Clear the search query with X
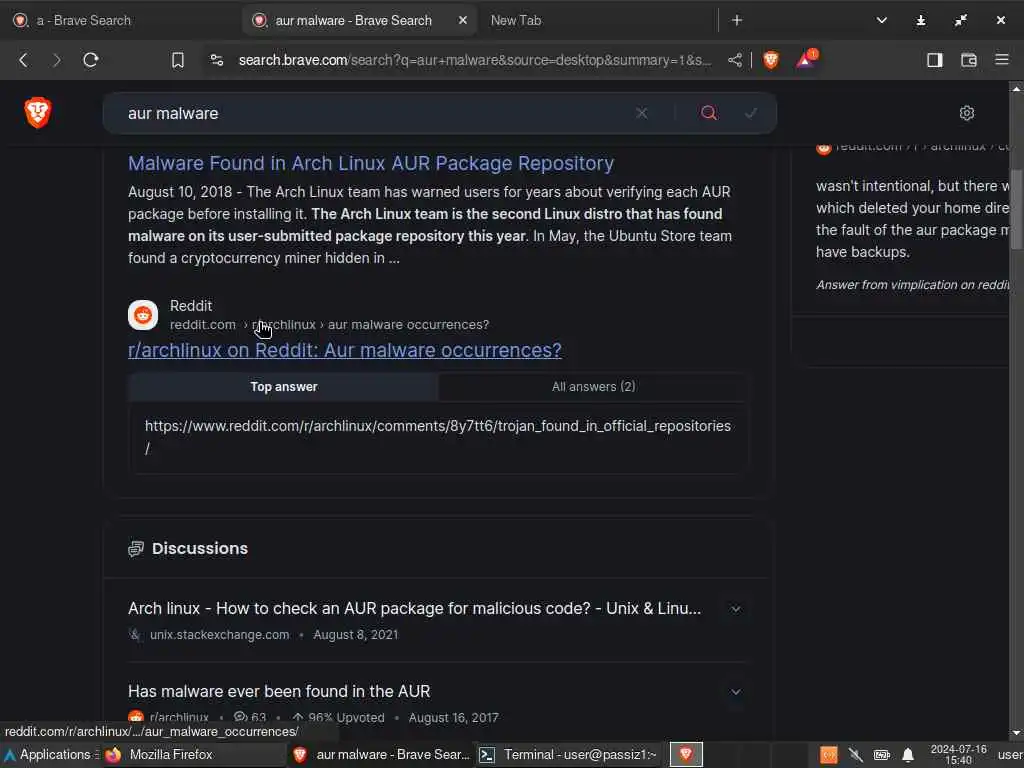Viewport: 1024px width, 768px height. (641, 113)
